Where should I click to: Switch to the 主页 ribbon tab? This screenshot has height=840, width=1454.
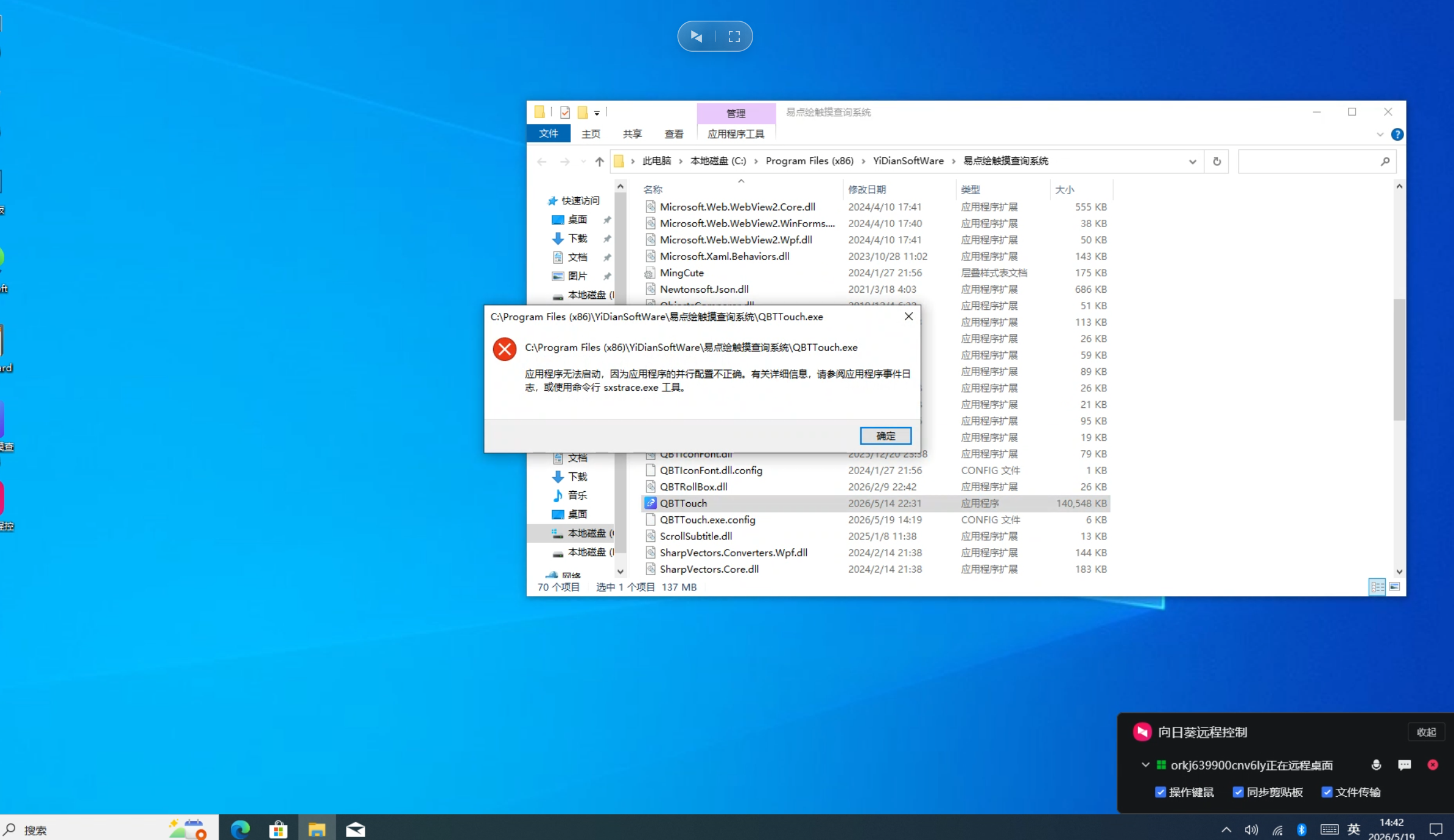pos(591,134)
